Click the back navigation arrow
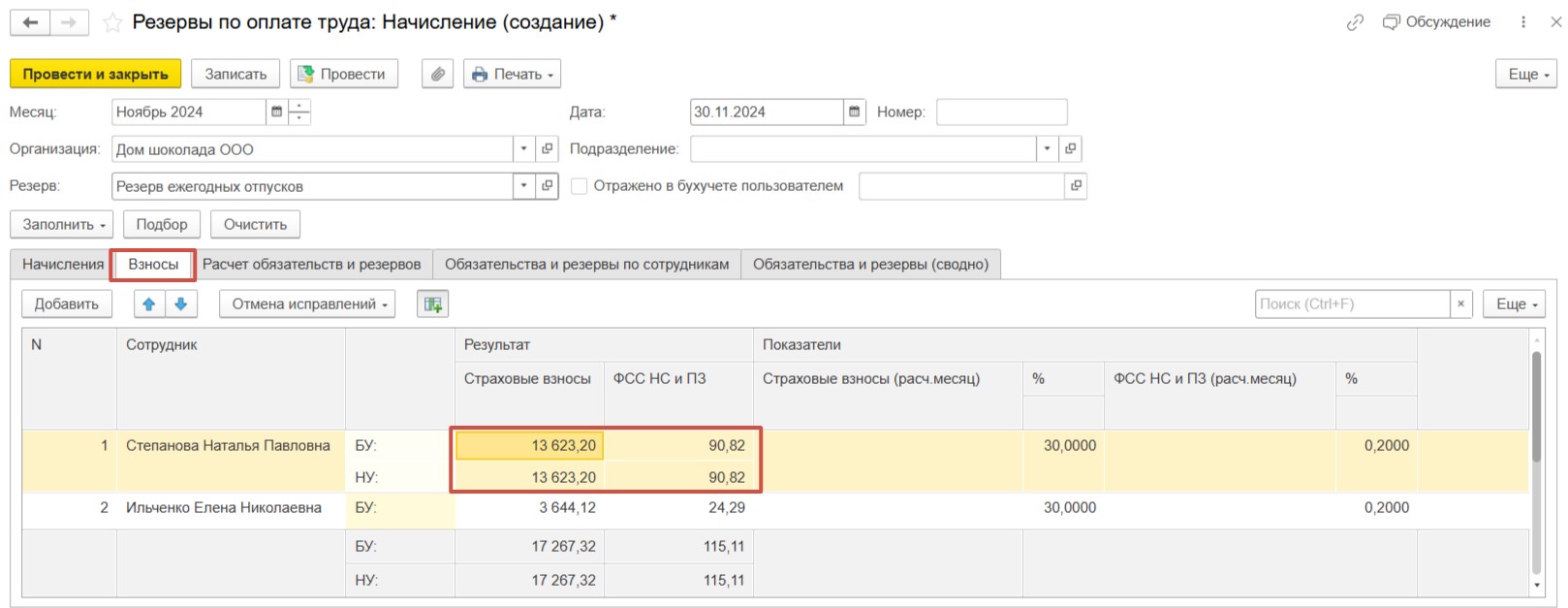The image size is (1568, 608). coord(30,22)
